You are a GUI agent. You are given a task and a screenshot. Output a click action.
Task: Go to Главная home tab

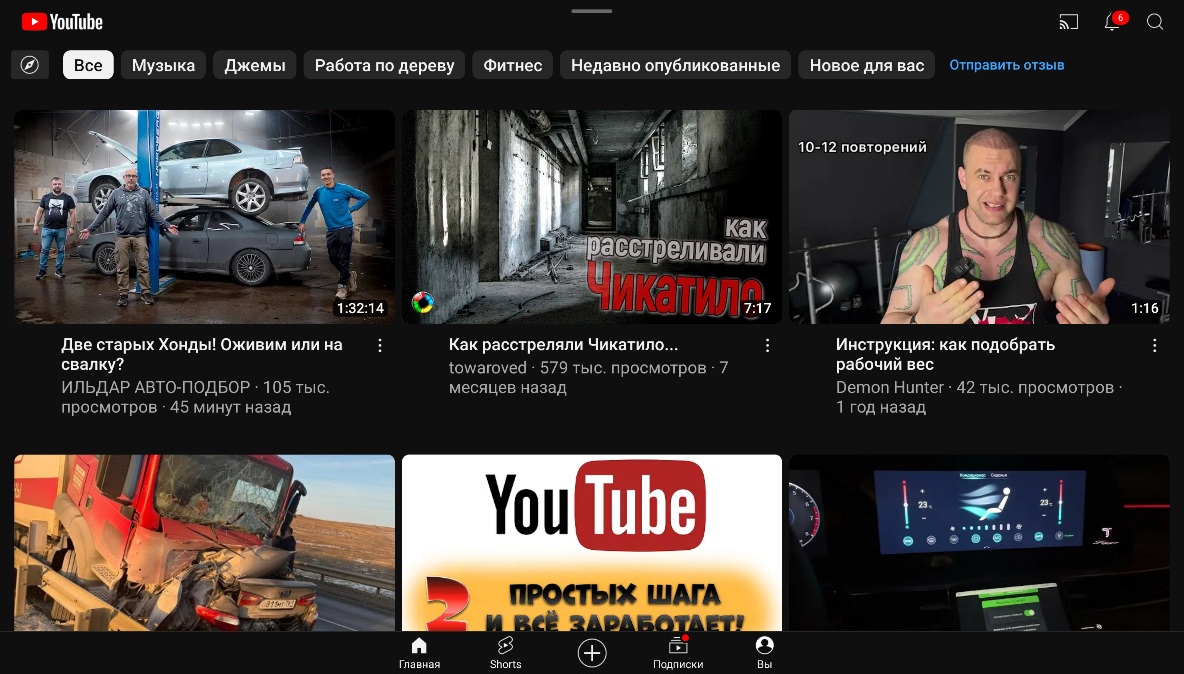(x=419, y=653)
